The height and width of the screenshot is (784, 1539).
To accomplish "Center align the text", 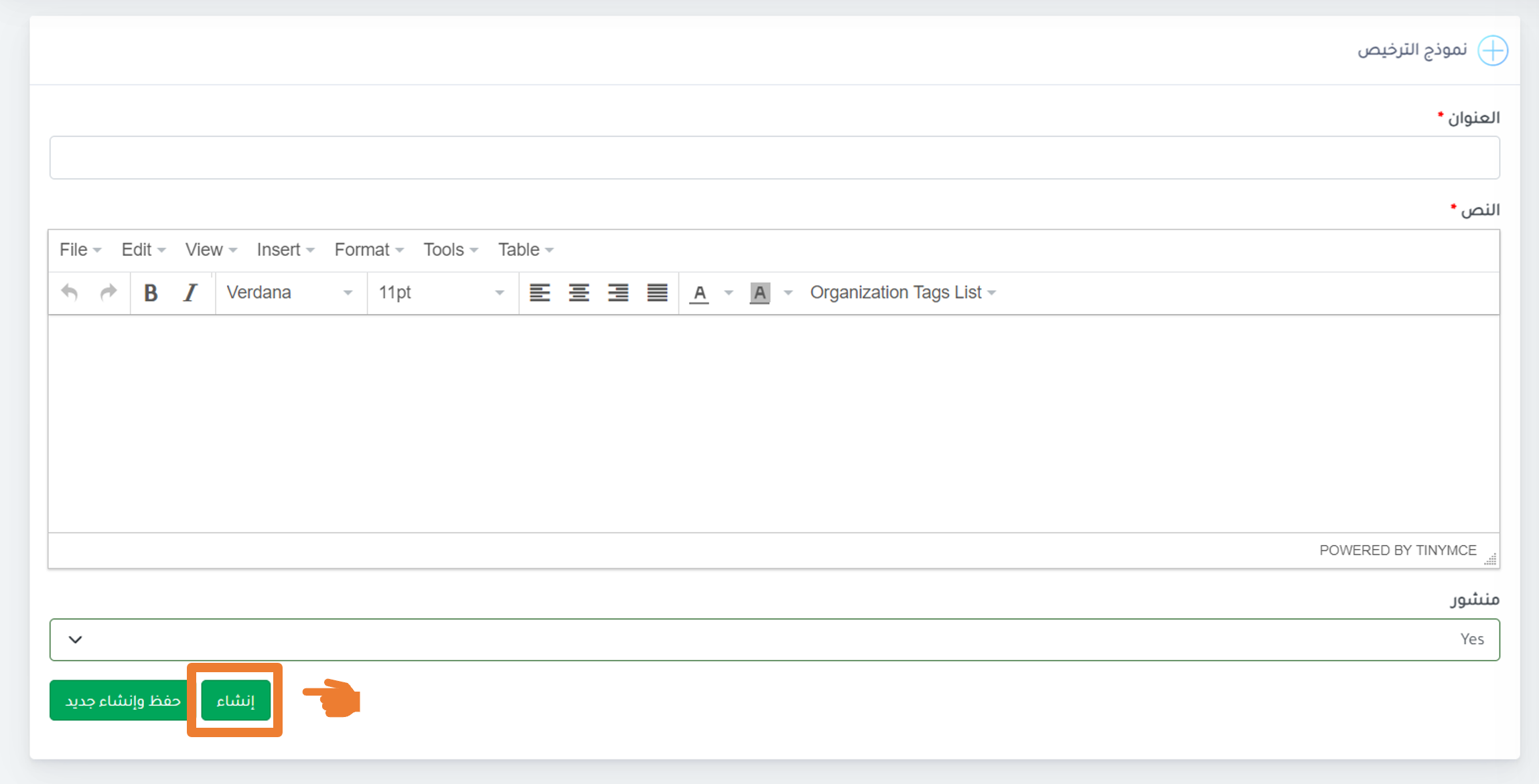I will (579, 293).
